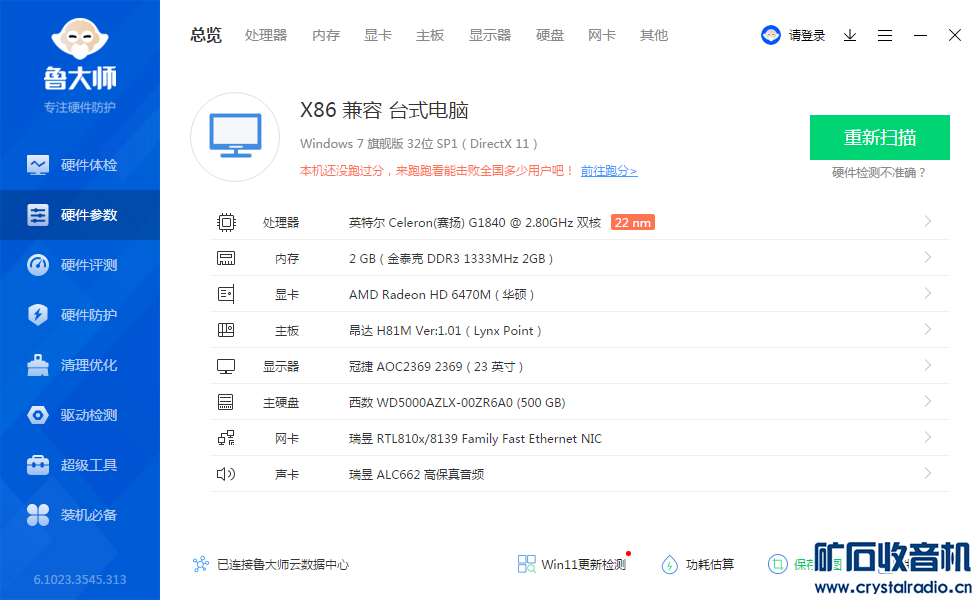
Task: Click the cloud data center connection icon
Action: (x=201, y=564)
